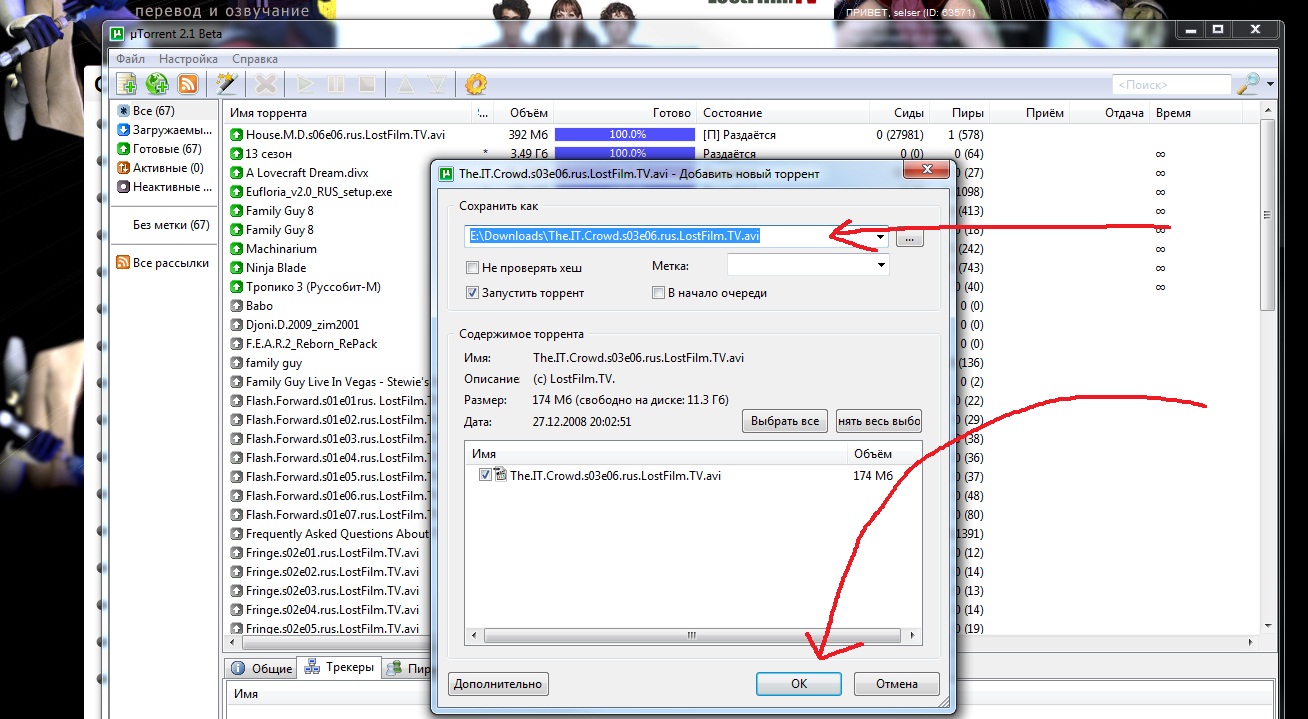Click the Объём column header in dialog file list

884,454
